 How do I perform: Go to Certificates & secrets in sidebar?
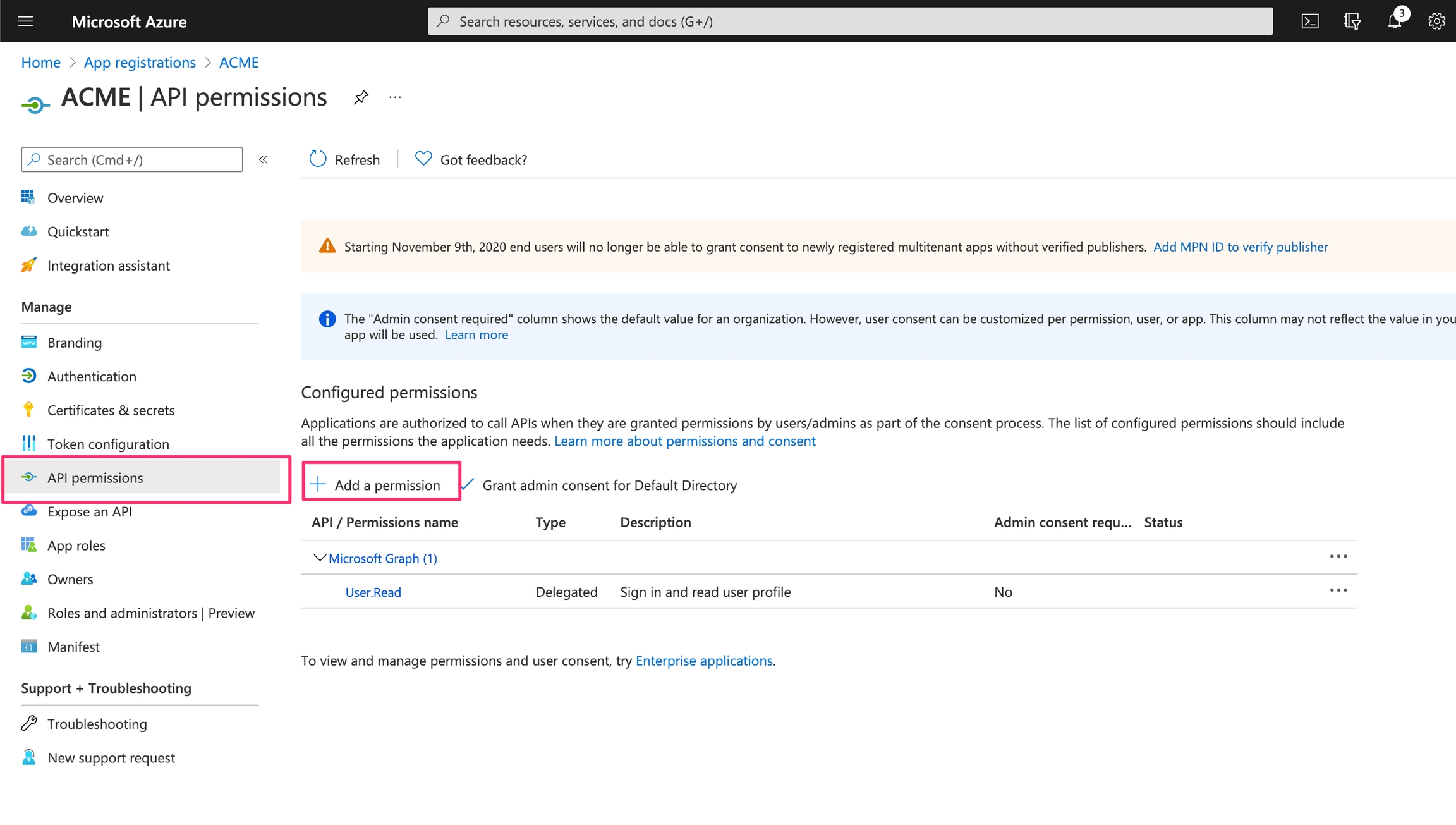pyautogui.click(x=111, y=410)
